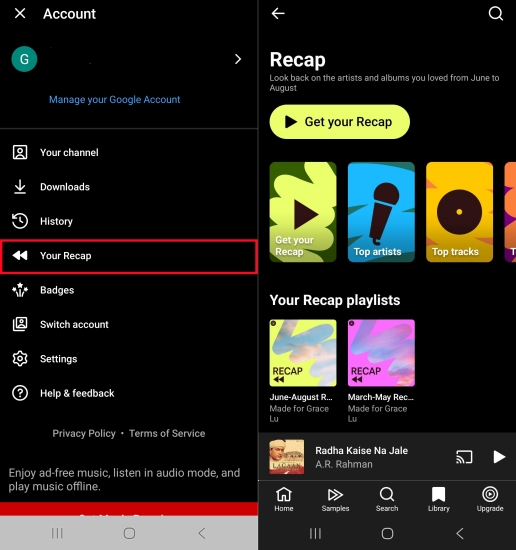
Task: Open the green Get your Recap card
Action: pyautogui.click(x=303, y=212)
